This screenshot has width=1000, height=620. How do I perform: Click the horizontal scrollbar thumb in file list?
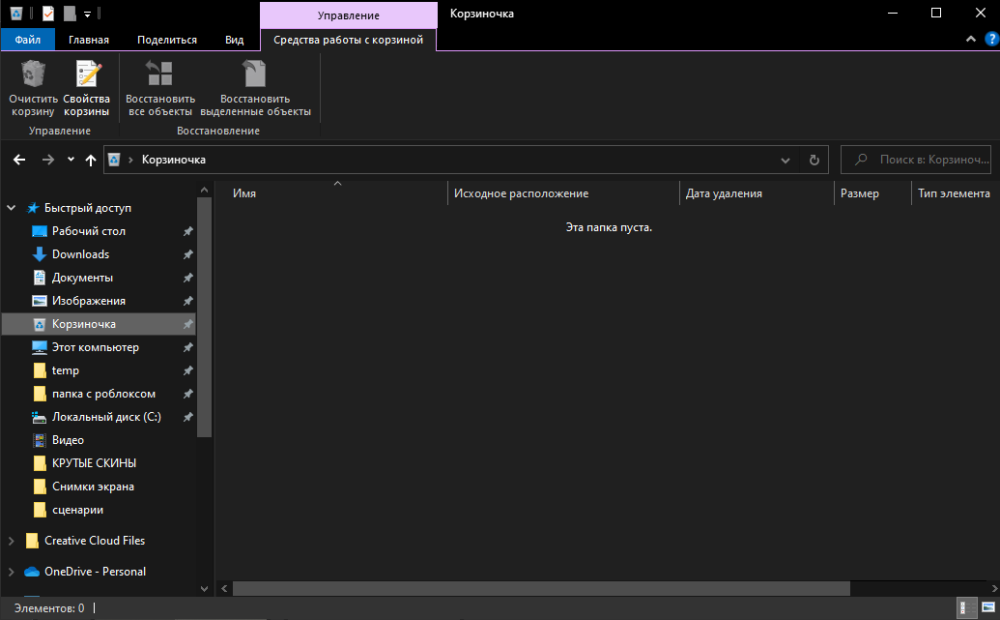[541, 589]
